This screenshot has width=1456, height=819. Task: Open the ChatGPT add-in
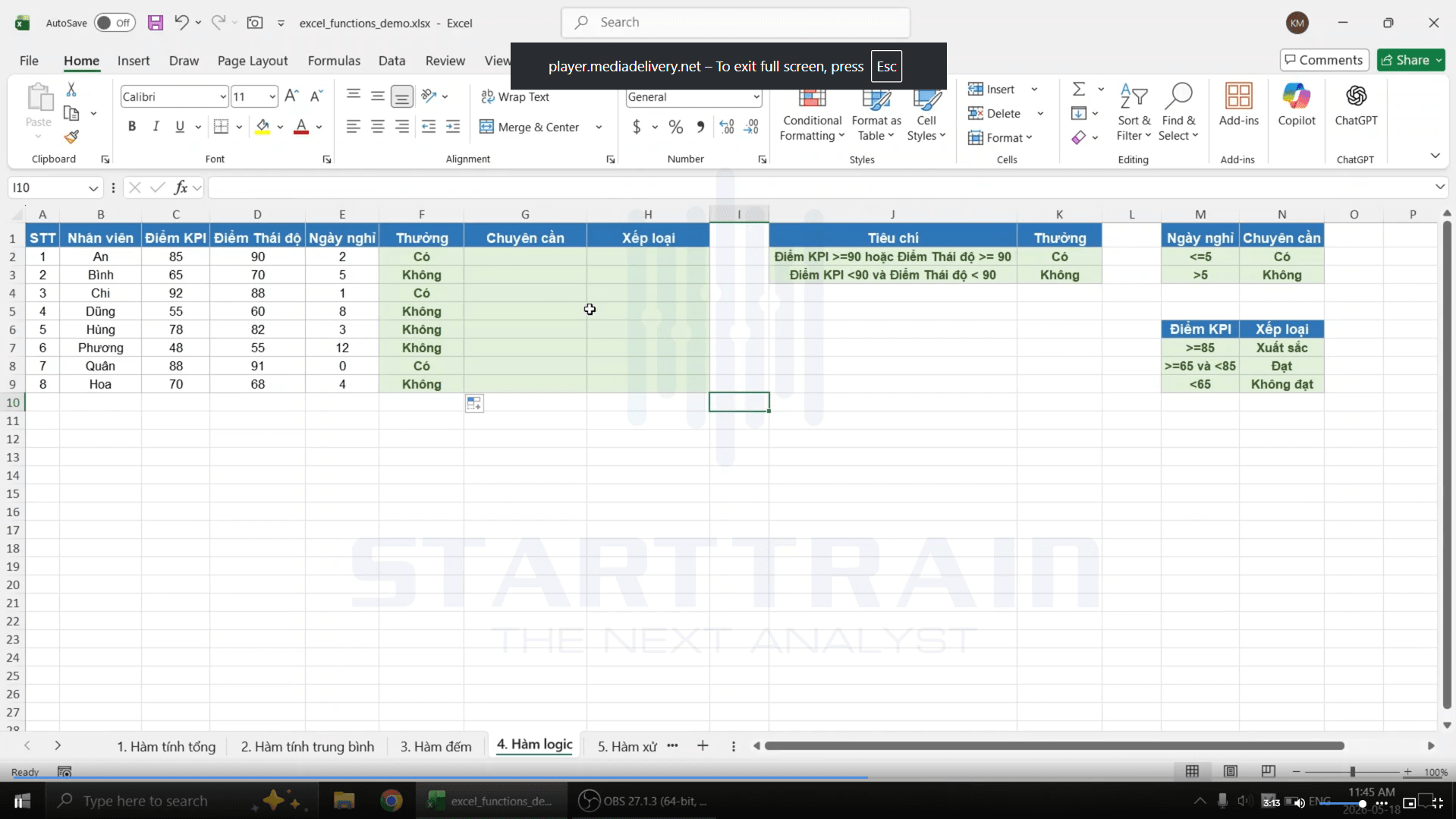pos(1356,105)
